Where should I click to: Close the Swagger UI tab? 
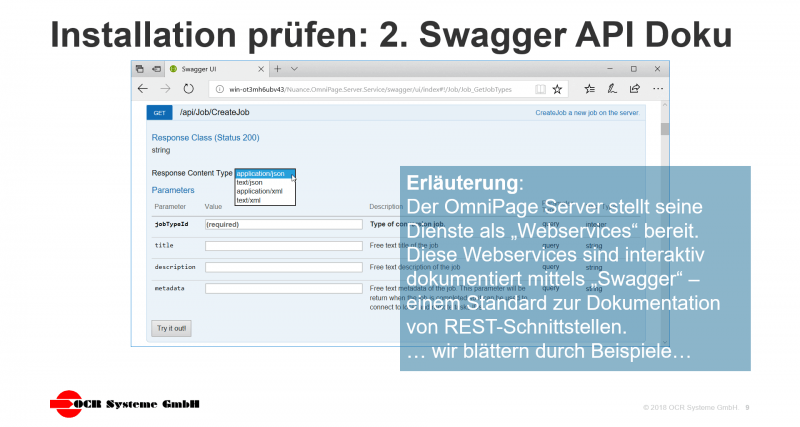261,69
